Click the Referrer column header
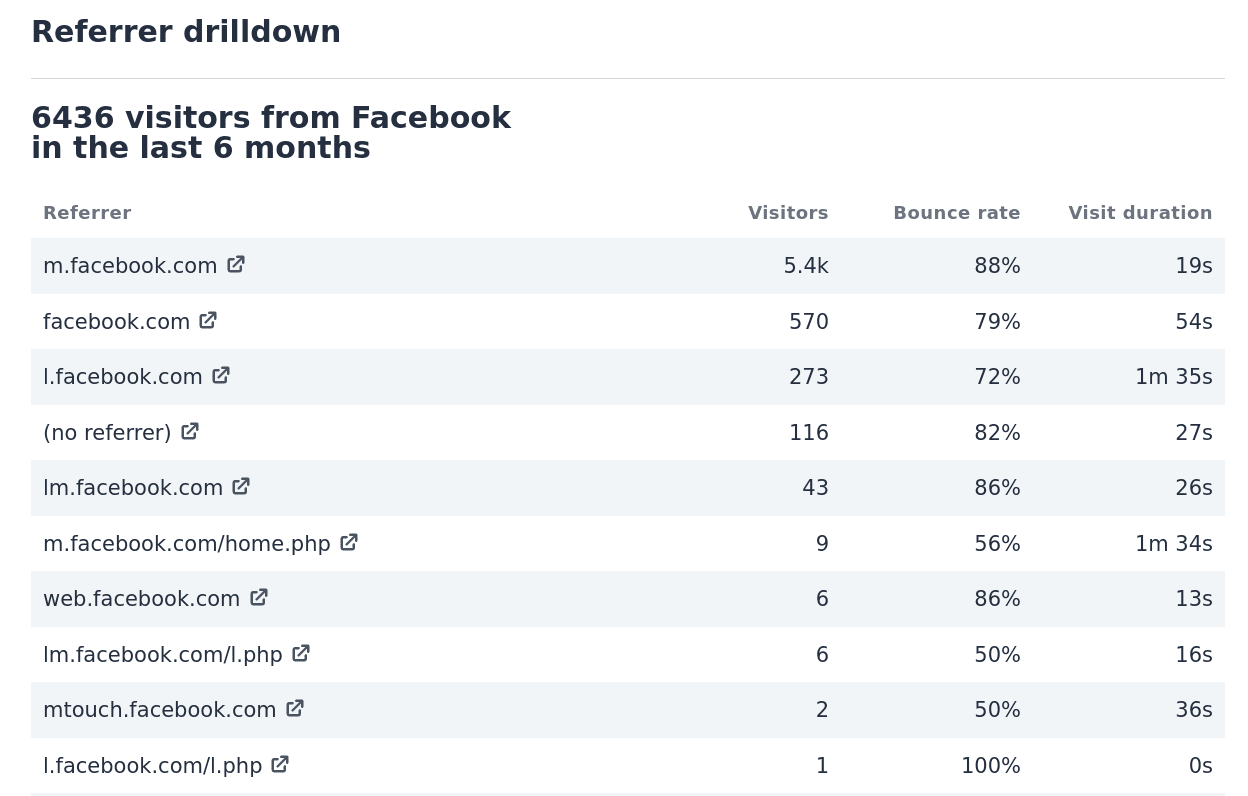This screenshot has width=1248, height=796. pyautogui.click(x=87, y=212)
